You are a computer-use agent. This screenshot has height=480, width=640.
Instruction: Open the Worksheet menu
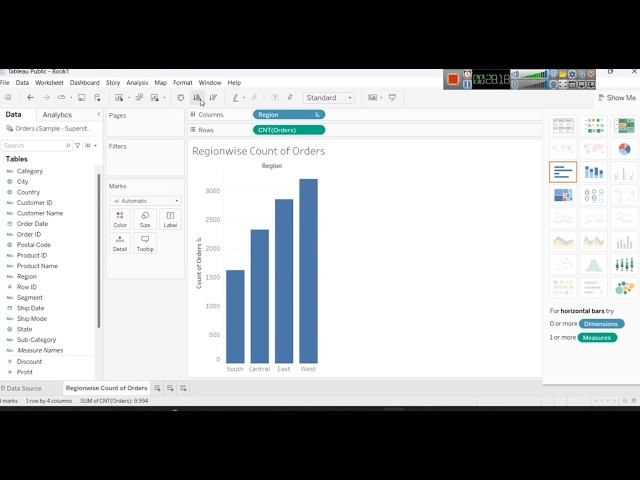click(49, 82)
